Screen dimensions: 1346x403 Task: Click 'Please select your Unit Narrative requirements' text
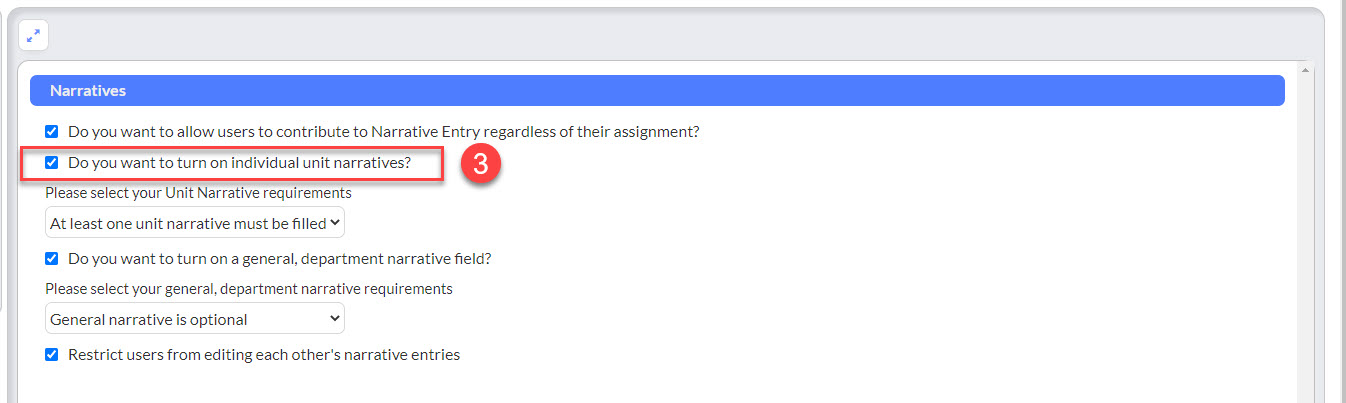pos(198,192)
